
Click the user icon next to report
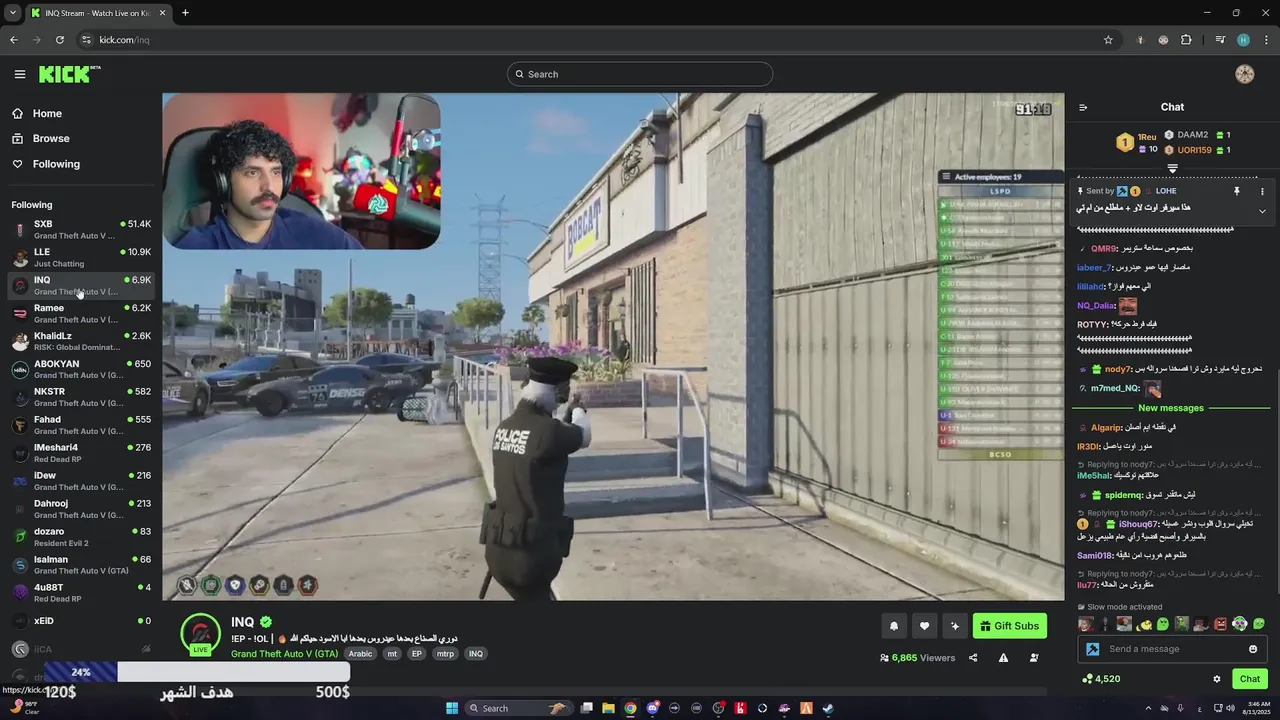point(1034,658)
